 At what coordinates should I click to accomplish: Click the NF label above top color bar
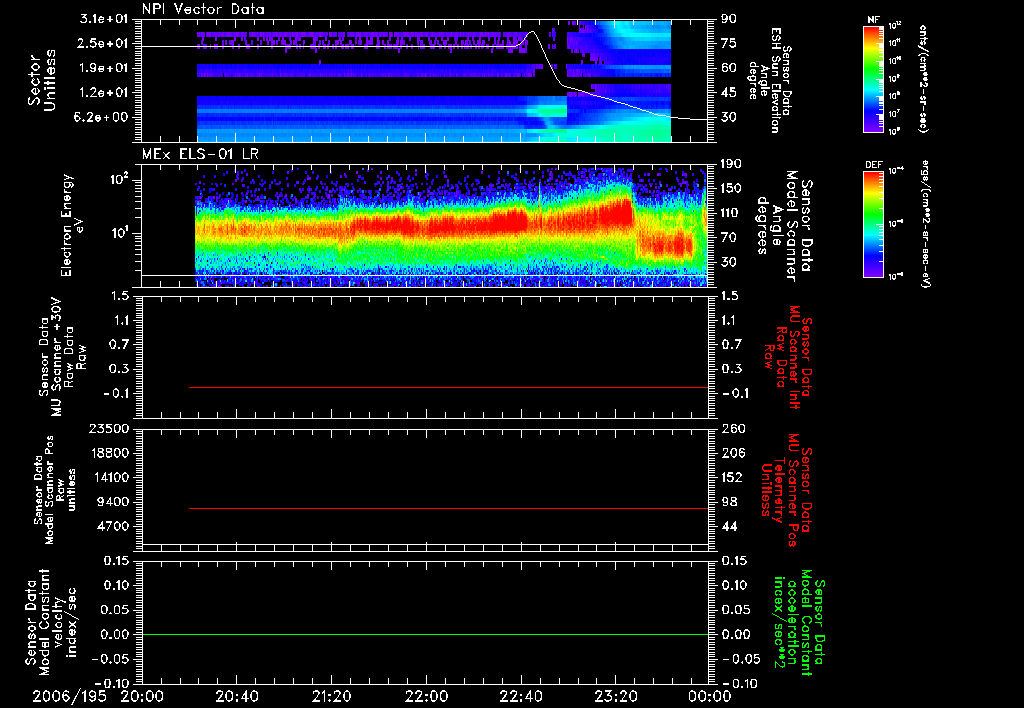pos(873,20)
